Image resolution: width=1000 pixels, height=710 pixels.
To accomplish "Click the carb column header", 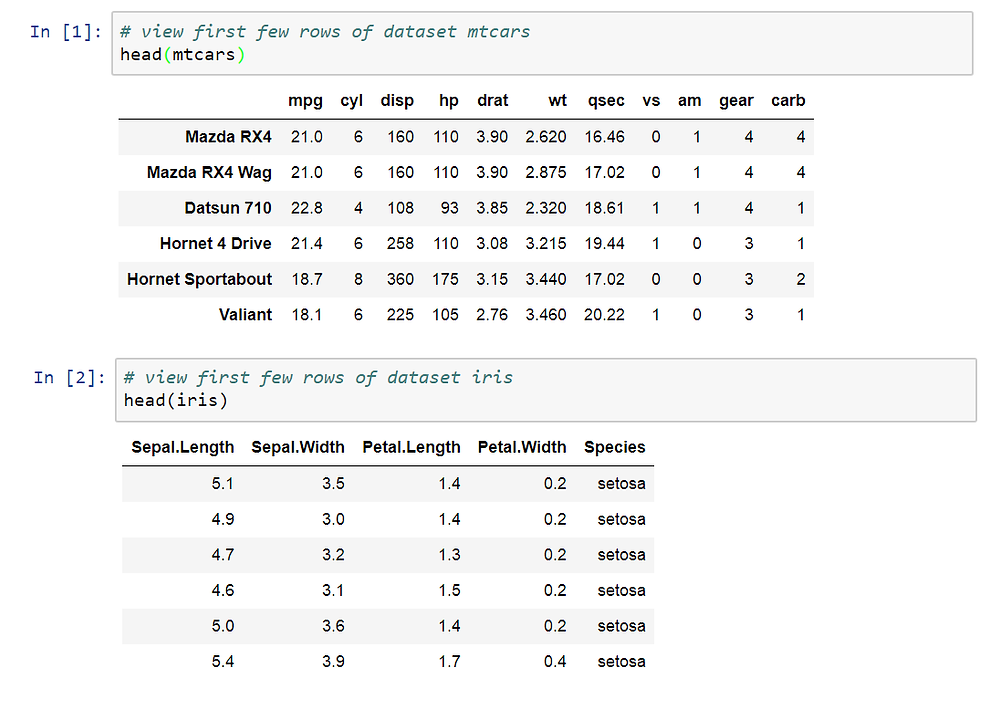I will coord(788,100).
